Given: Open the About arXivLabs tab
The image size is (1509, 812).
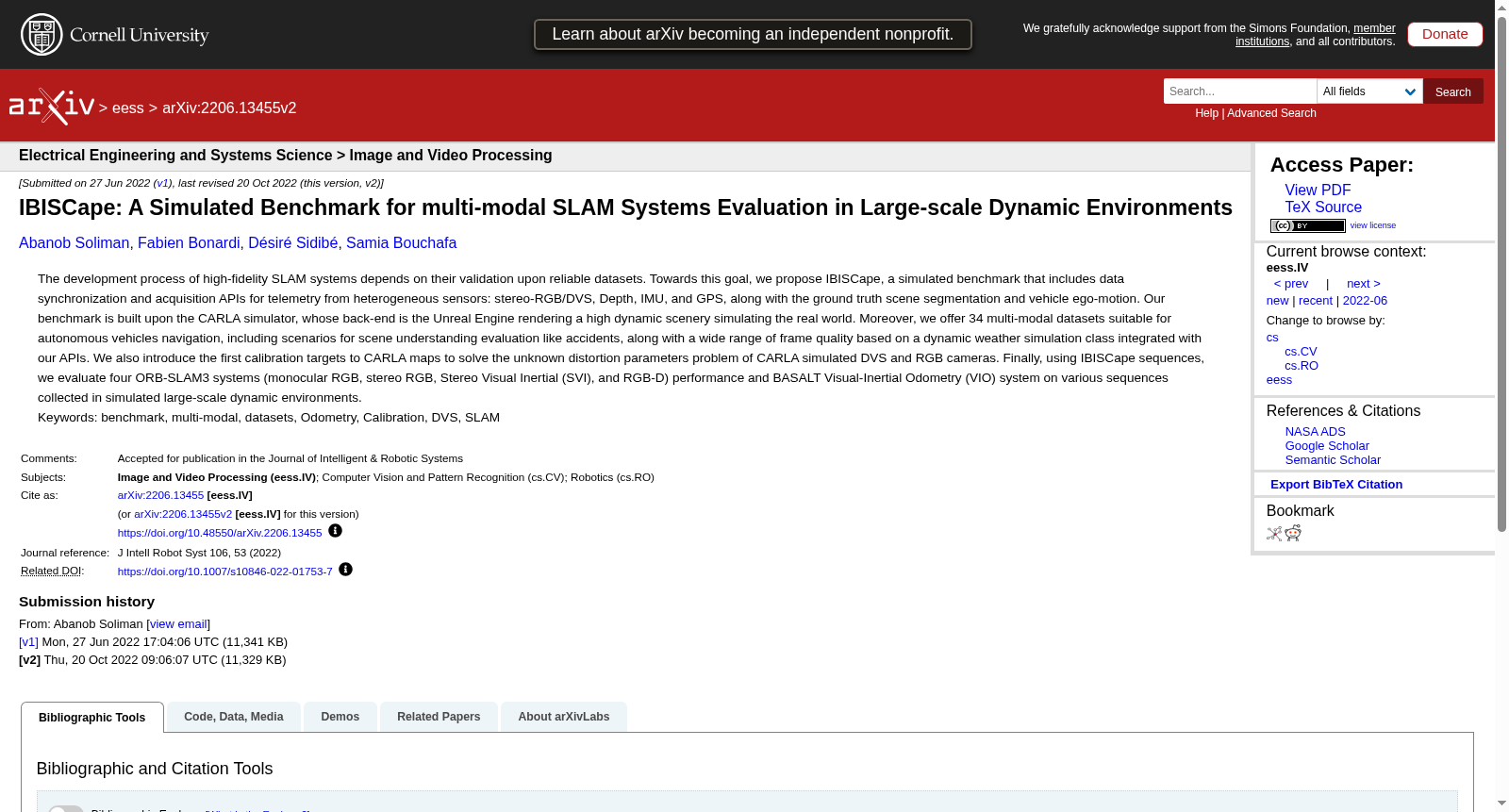Looking at the screenshot, I should click(564, 717).
